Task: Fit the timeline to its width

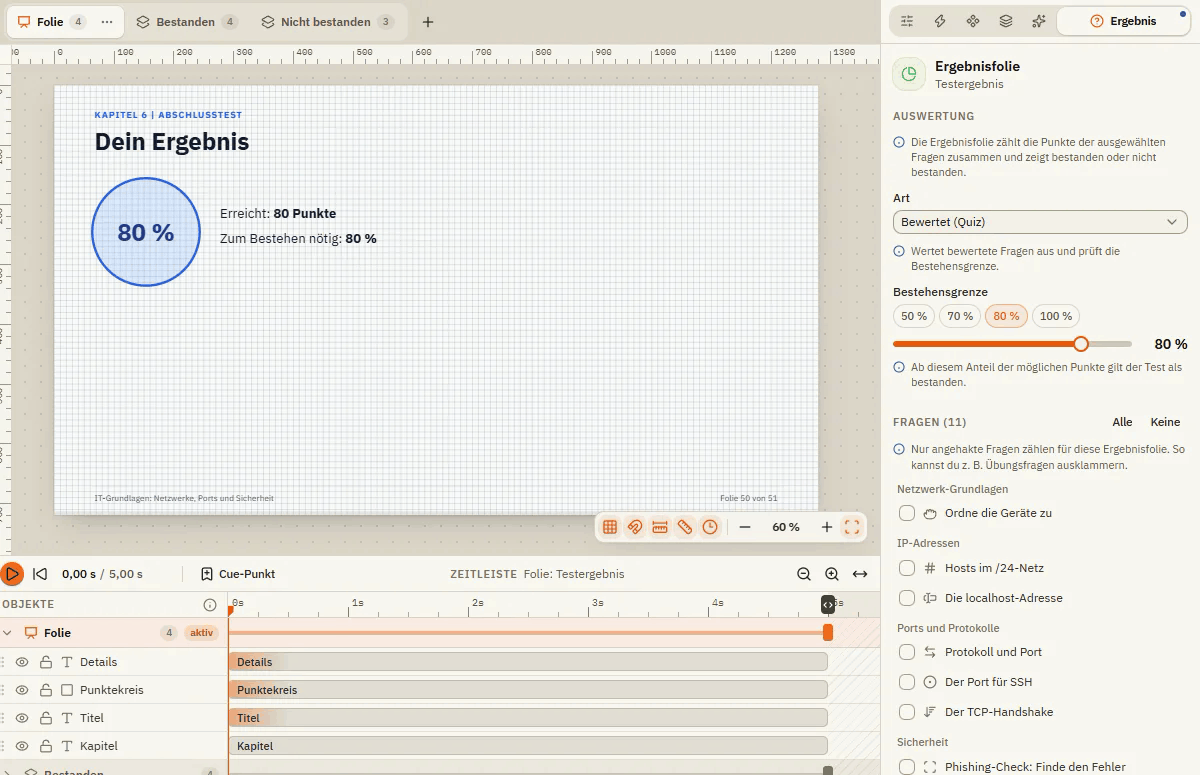Action: coord(860,574)
